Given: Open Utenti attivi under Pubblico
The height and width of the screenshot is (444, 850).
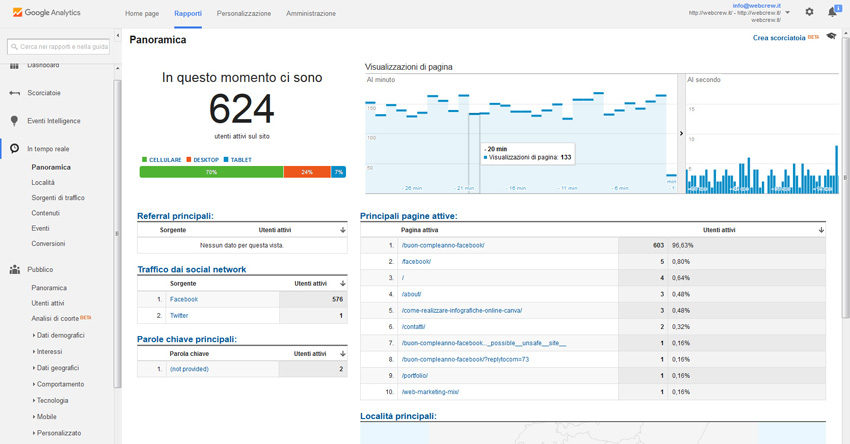Looking at the screenshot, I should [48, 303].
